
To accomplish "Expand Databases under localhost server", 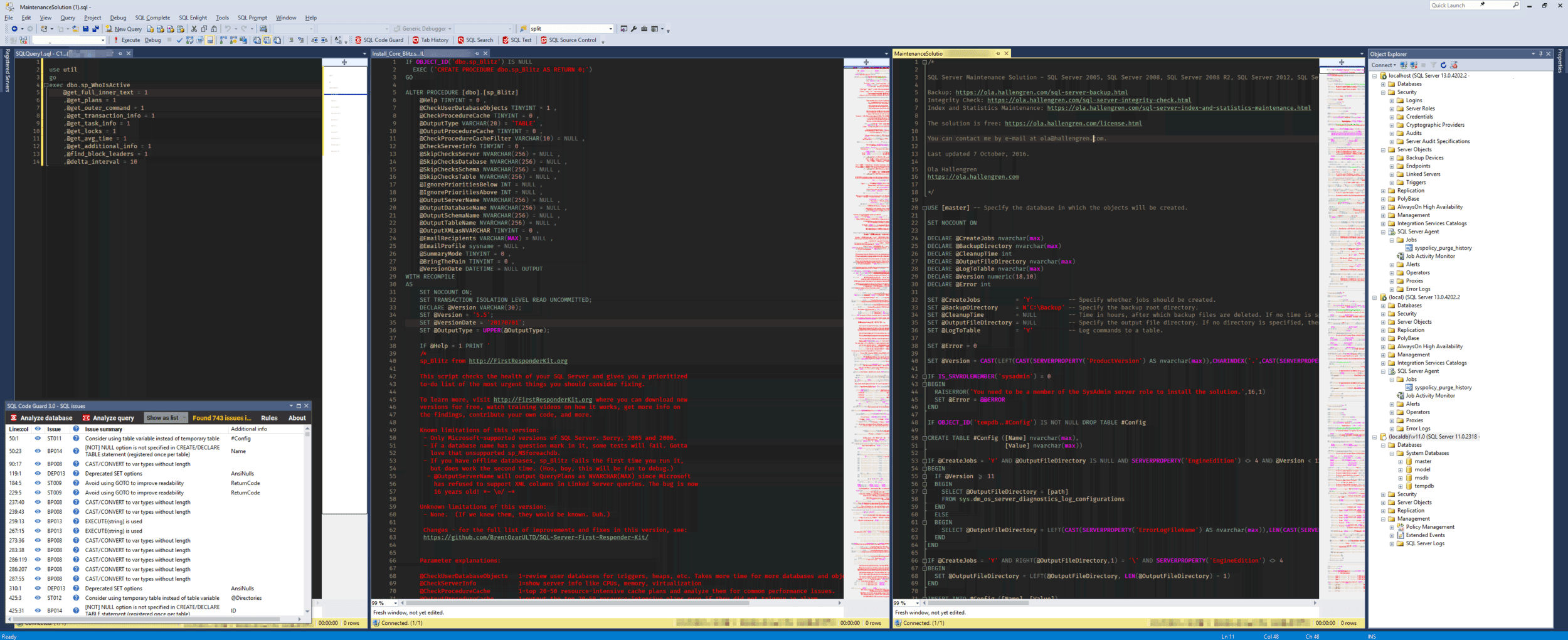I will 1384,84.
